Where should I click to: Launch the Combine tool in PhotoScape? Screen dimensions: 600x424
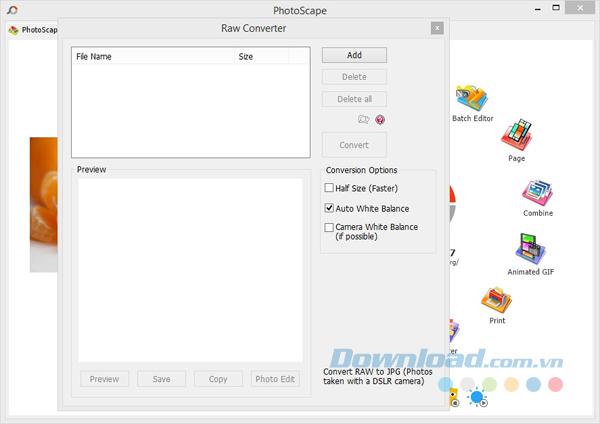tap(538, 198)
